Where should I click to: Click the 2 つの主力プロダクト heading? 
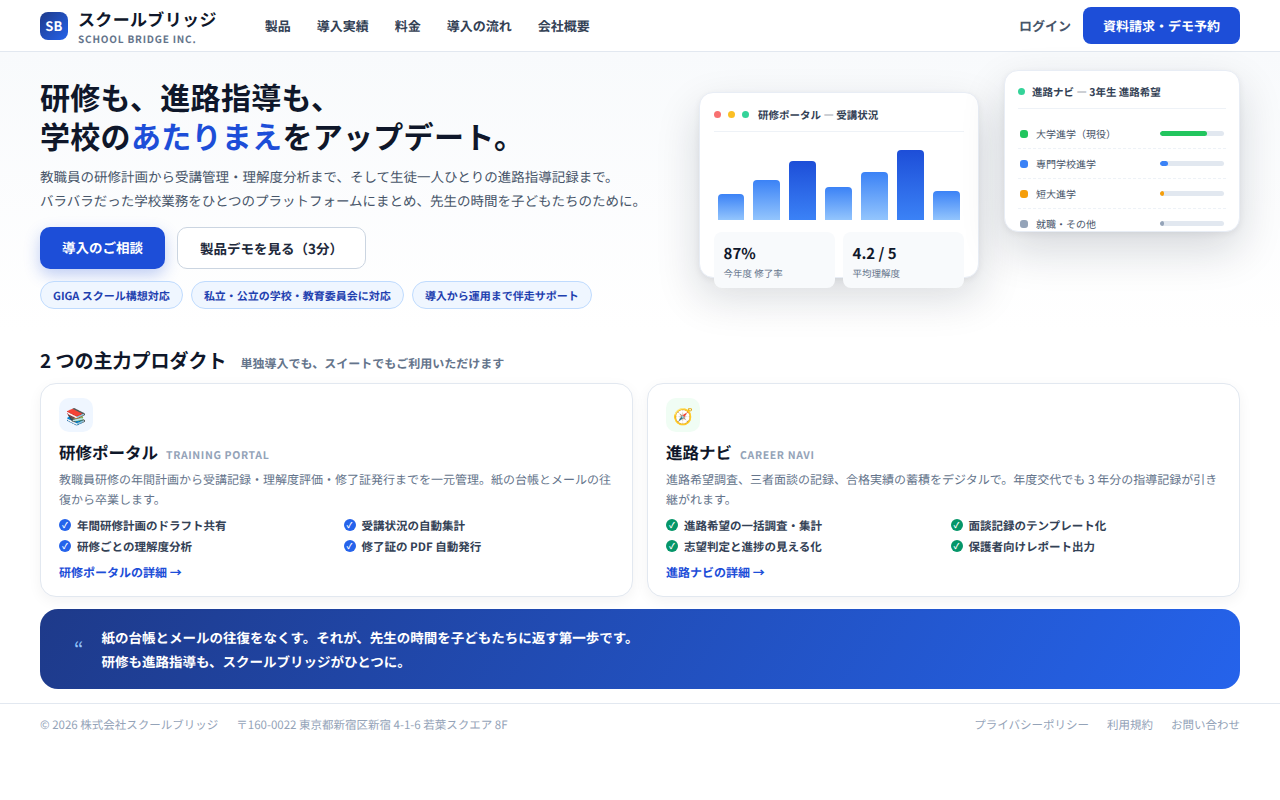(133, 361)
